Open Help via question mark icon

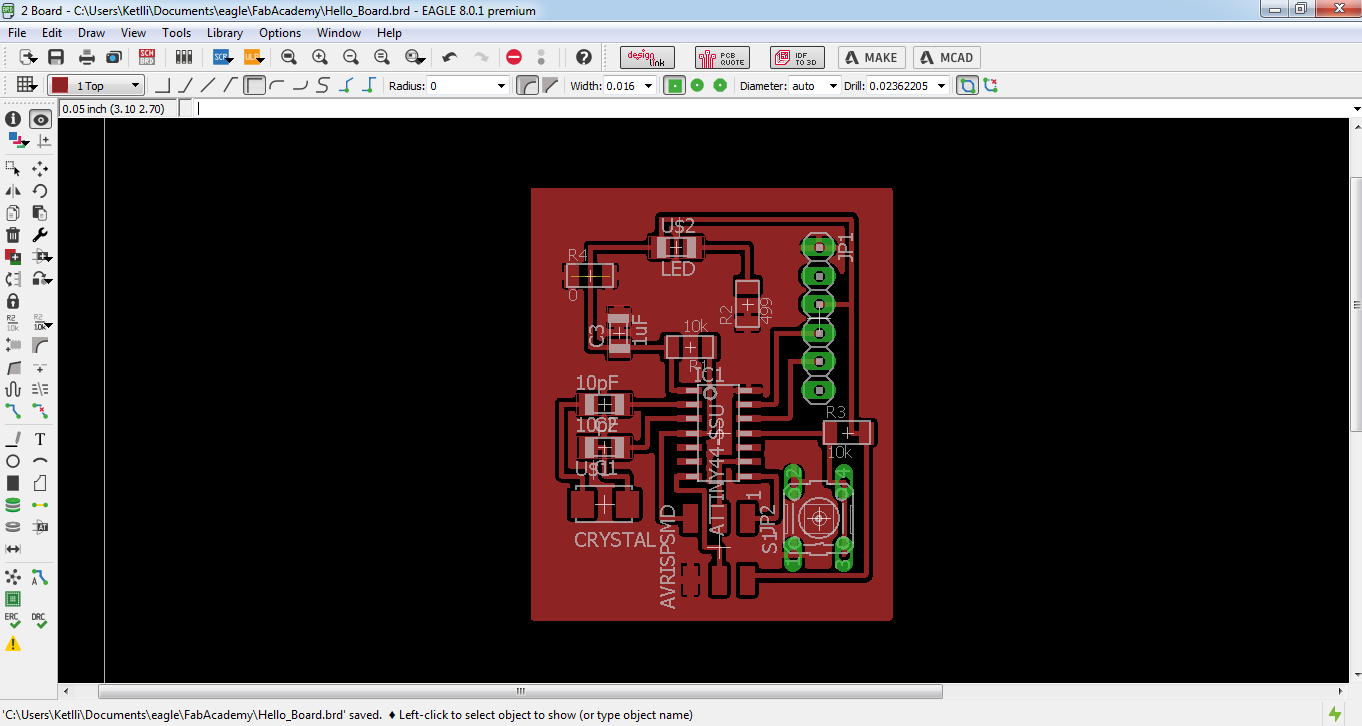pos(584,57)
